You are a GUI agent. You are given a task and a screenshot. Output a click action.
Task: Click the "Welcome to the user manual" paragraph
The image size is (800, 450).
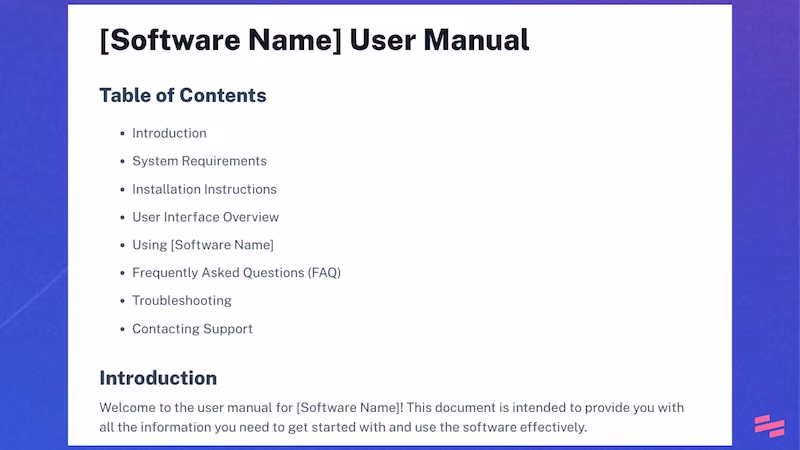[x=391, y=417]
